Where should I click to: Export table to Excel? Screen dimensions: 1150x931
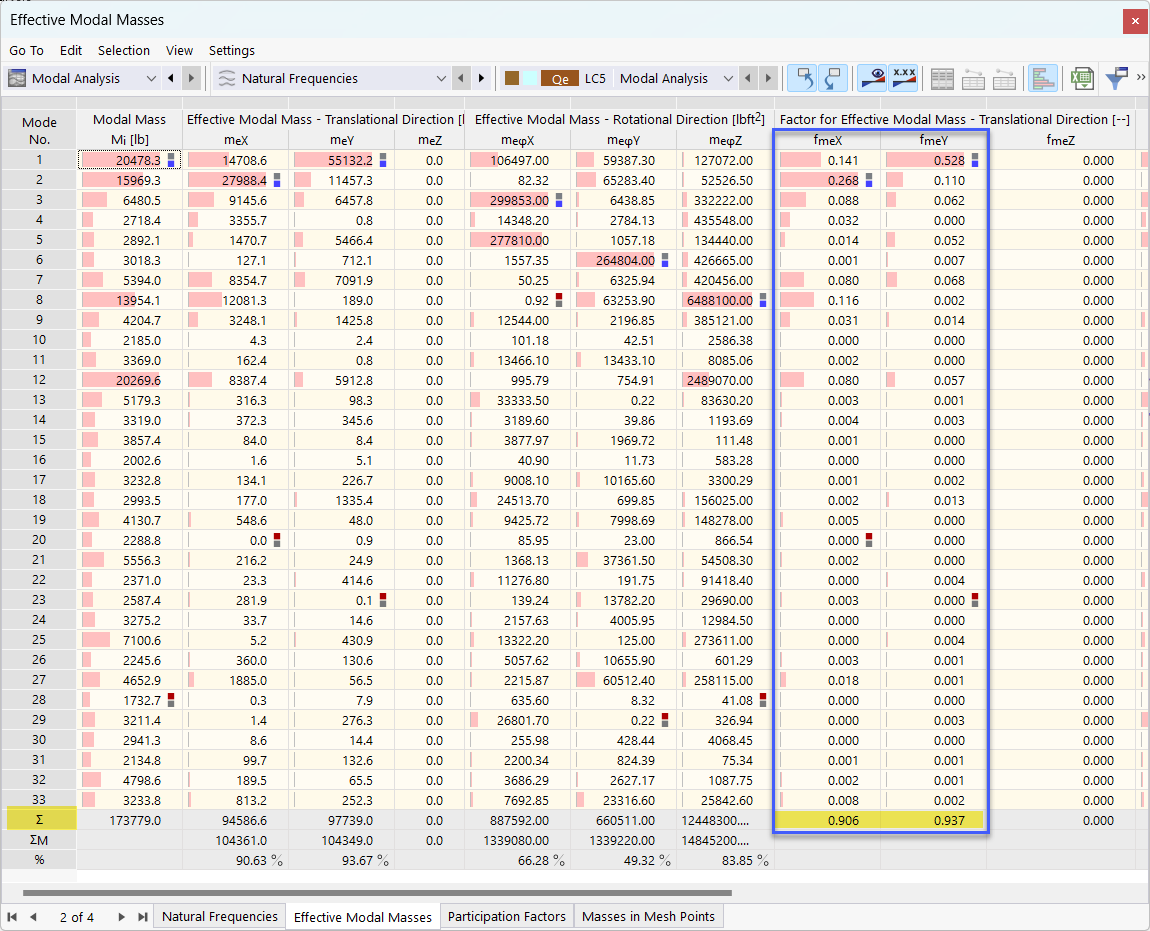(1081, 79)
